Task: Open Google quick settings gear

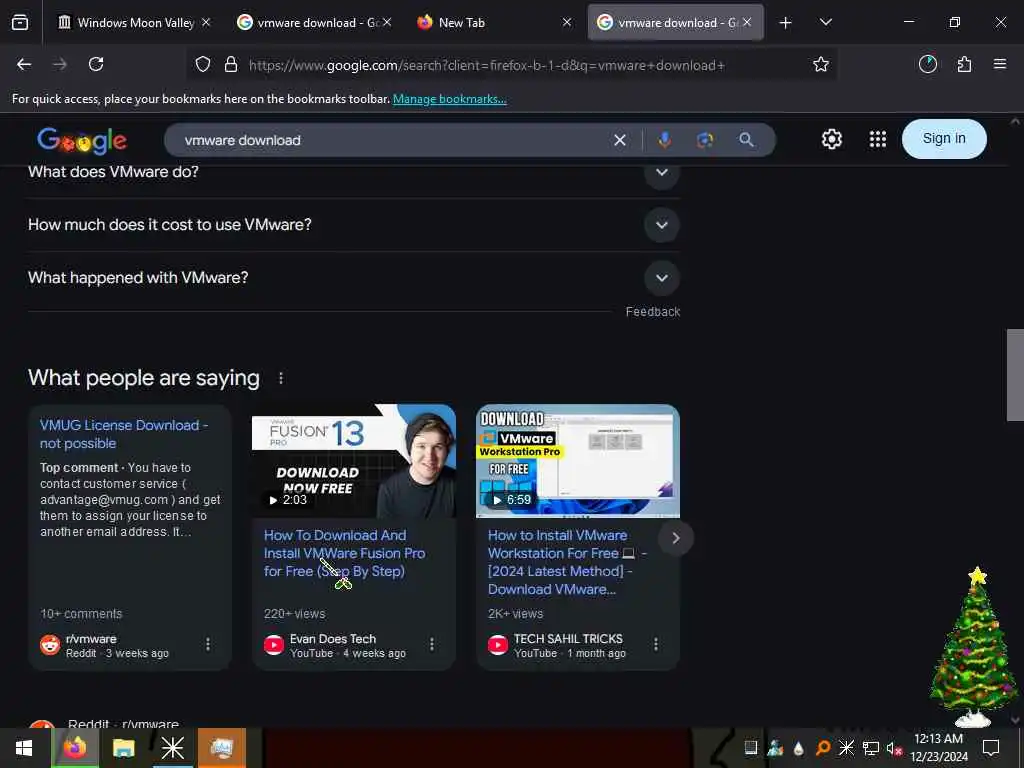Action: click(831, 139)
